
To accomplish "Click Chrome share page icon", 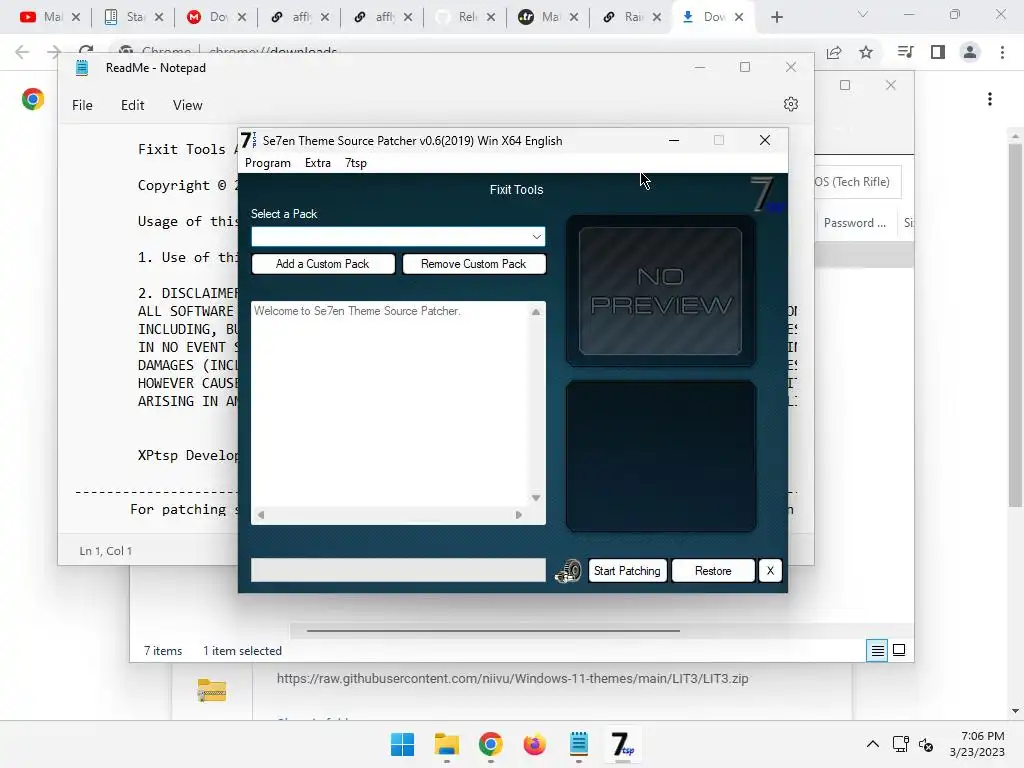I will [834, 53].
